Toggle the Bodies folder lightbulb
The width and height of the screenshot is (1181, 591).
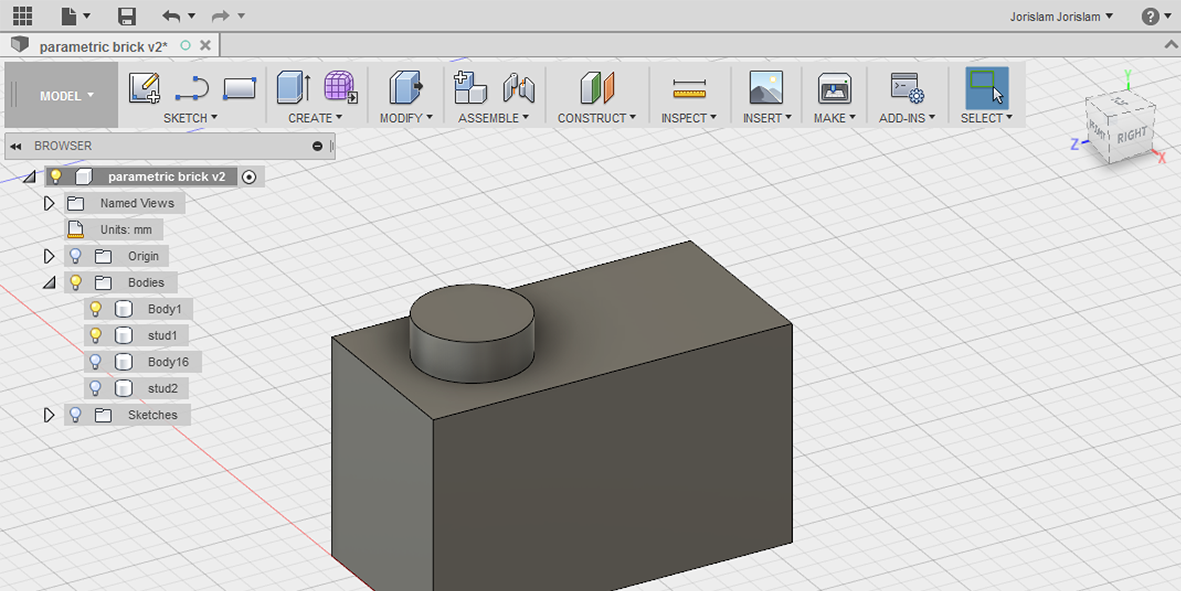pyautogui.click(x=75, y=282)
